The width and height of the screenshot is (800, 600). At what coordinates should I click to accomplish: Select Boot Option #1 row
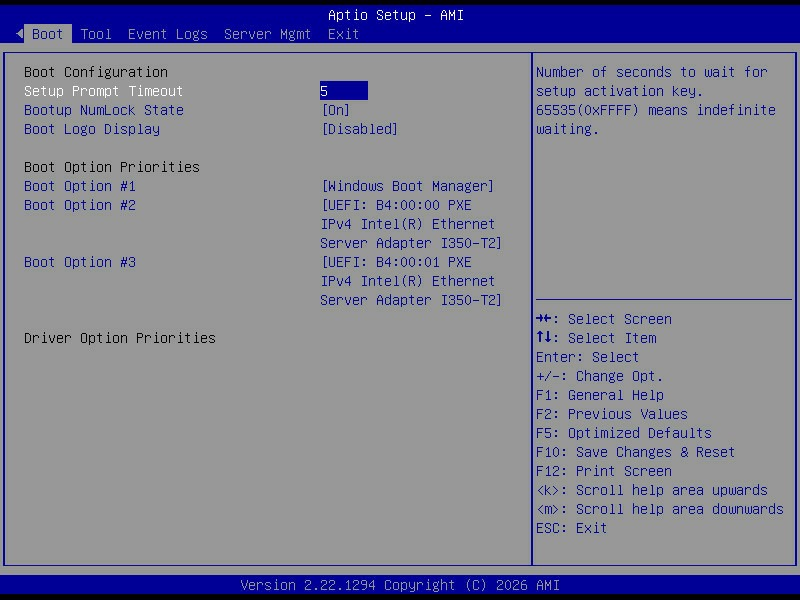[x=80, y=186]
